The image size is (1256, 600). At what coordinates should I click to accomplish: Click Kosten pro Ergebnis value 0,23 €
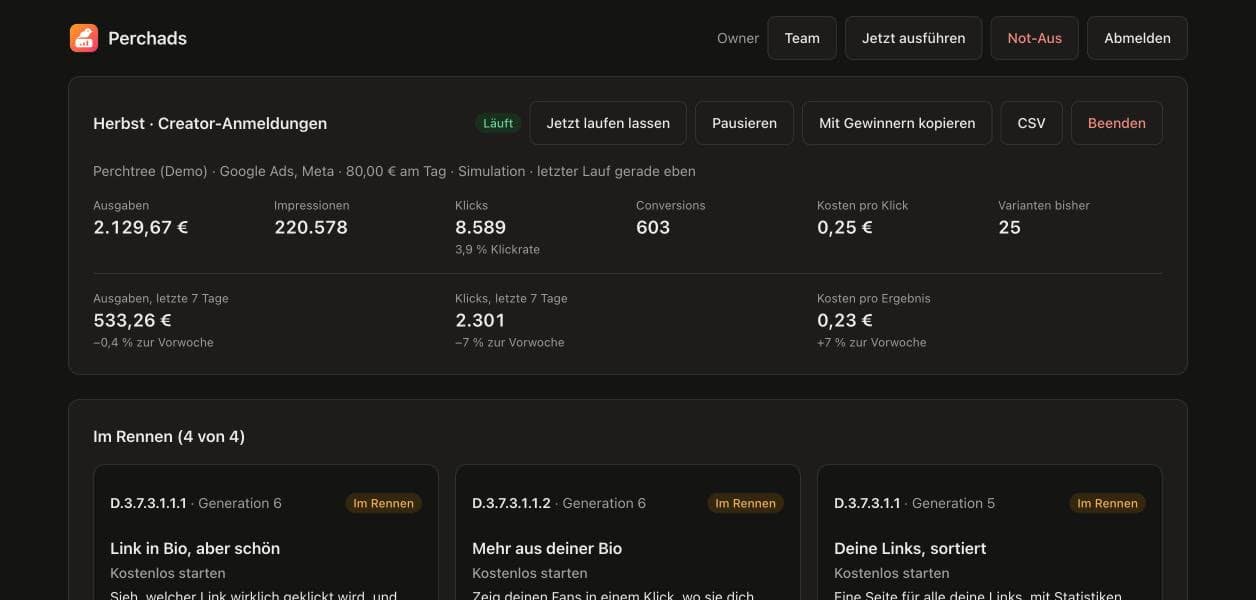click(845, 320)
